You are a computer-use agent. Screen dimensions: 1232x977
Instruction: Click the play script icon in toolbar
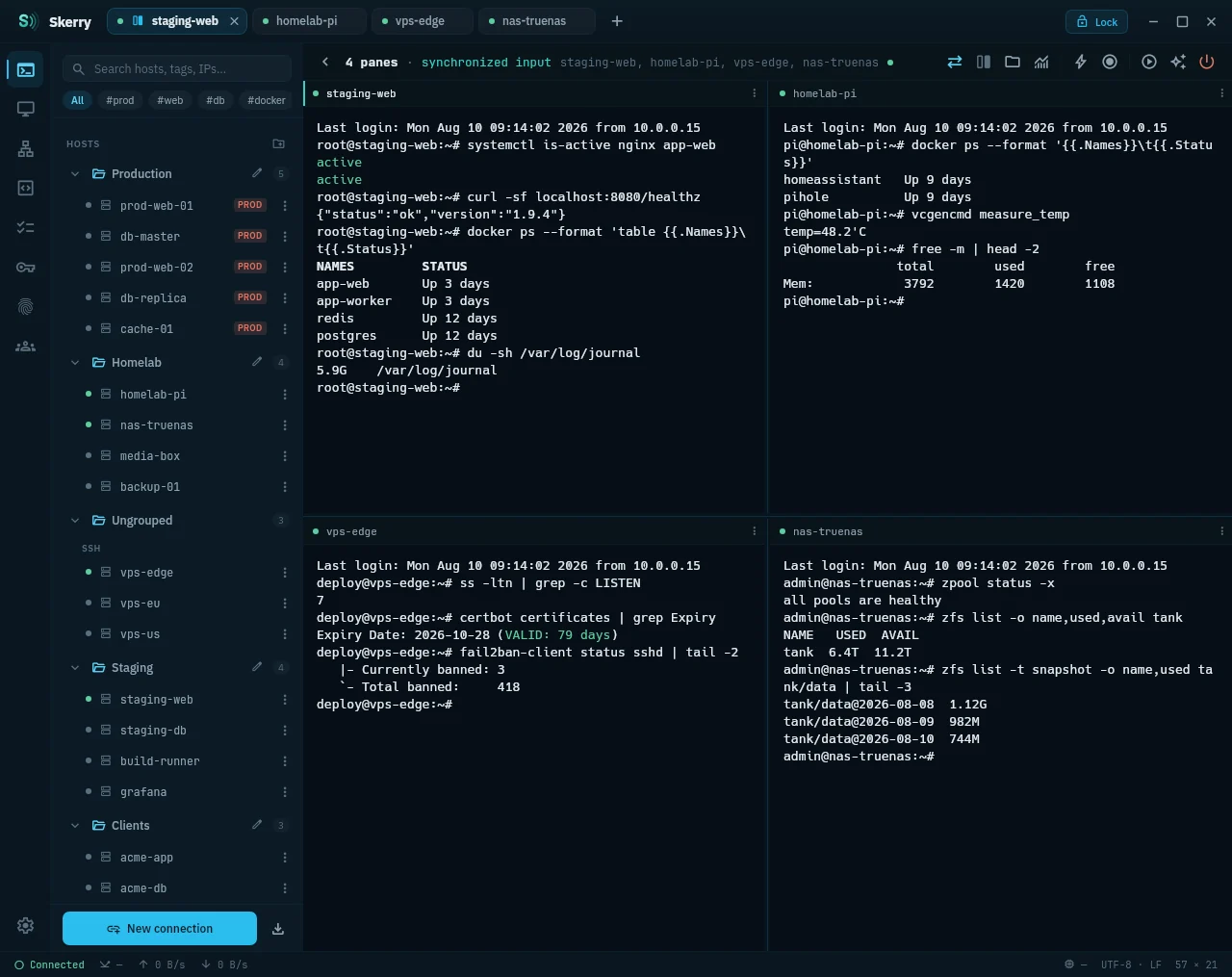[x=1148, y=62]
